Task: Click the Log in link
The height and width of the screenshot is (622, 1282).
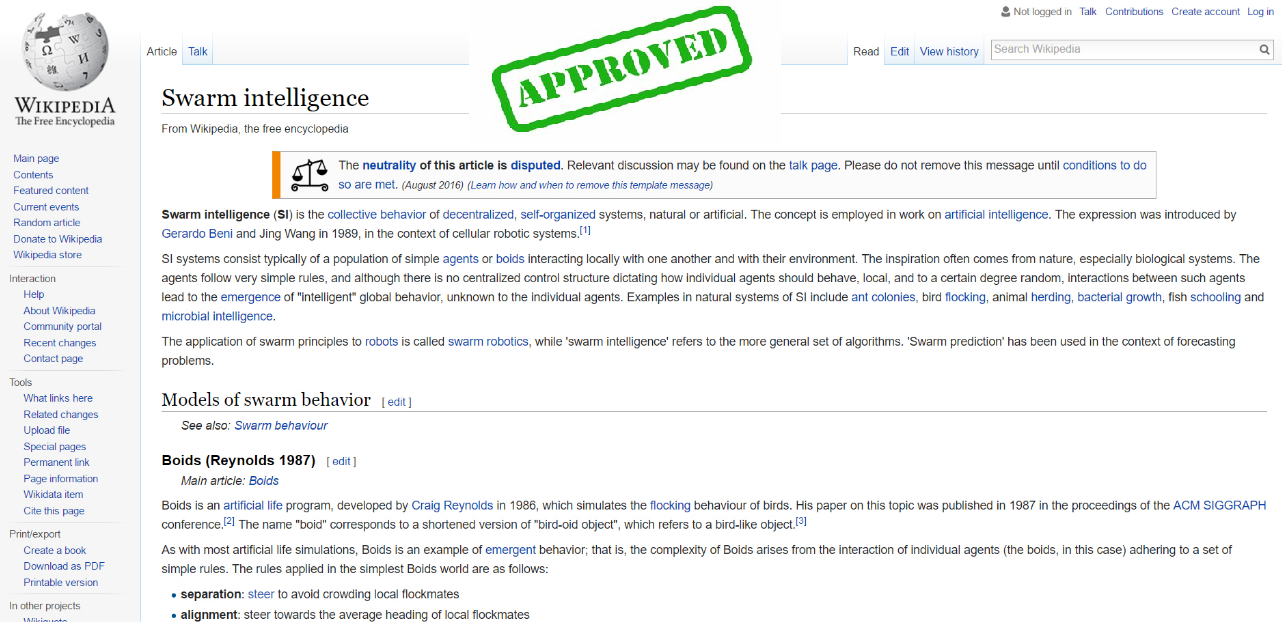Action: coord(1260,12)
